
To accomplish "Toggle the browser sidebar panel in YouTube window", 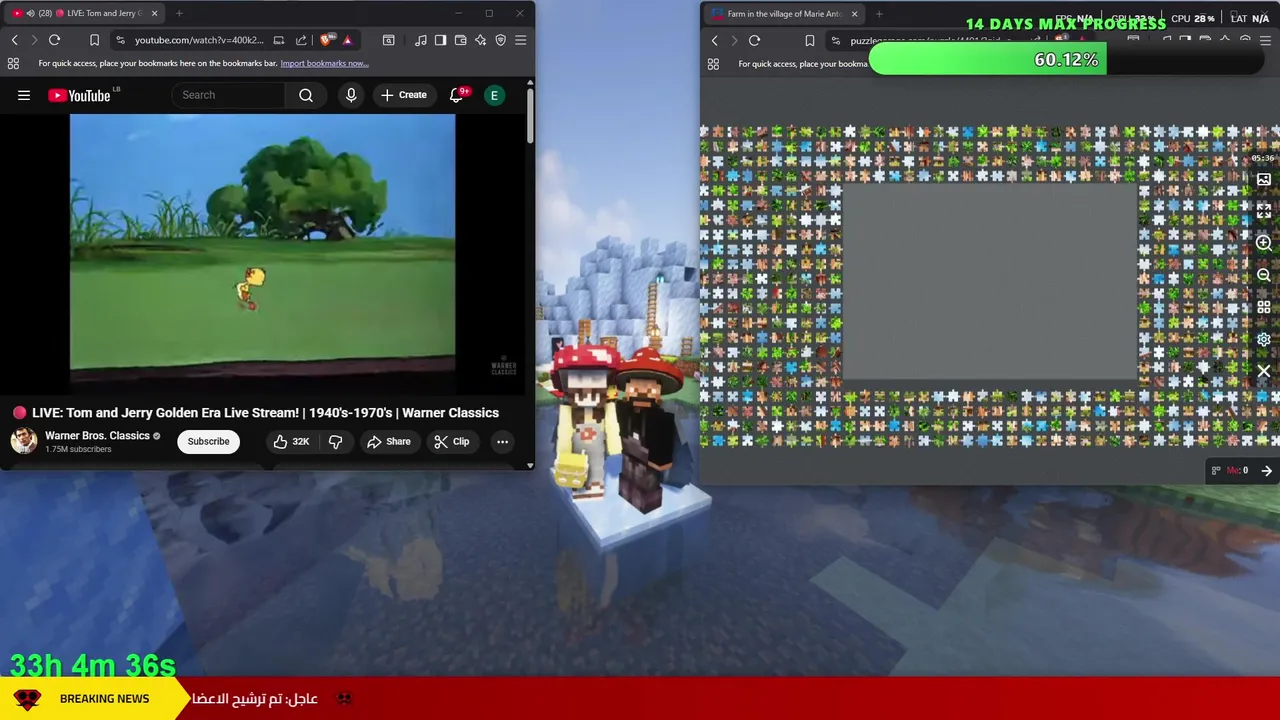I will tap(441, 40).
